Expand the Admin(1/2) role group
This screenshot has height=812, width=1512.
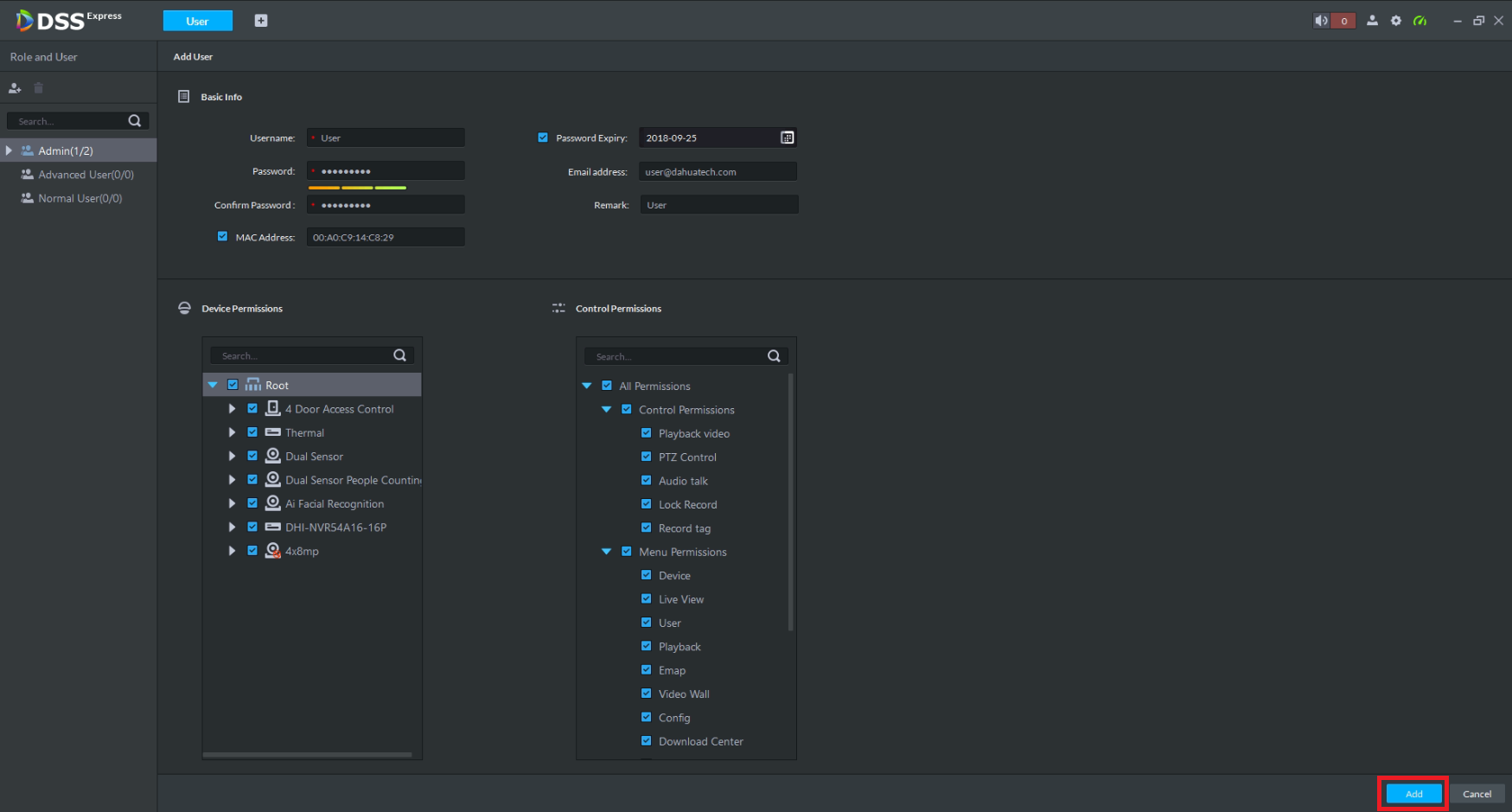[x=9, y=150]
